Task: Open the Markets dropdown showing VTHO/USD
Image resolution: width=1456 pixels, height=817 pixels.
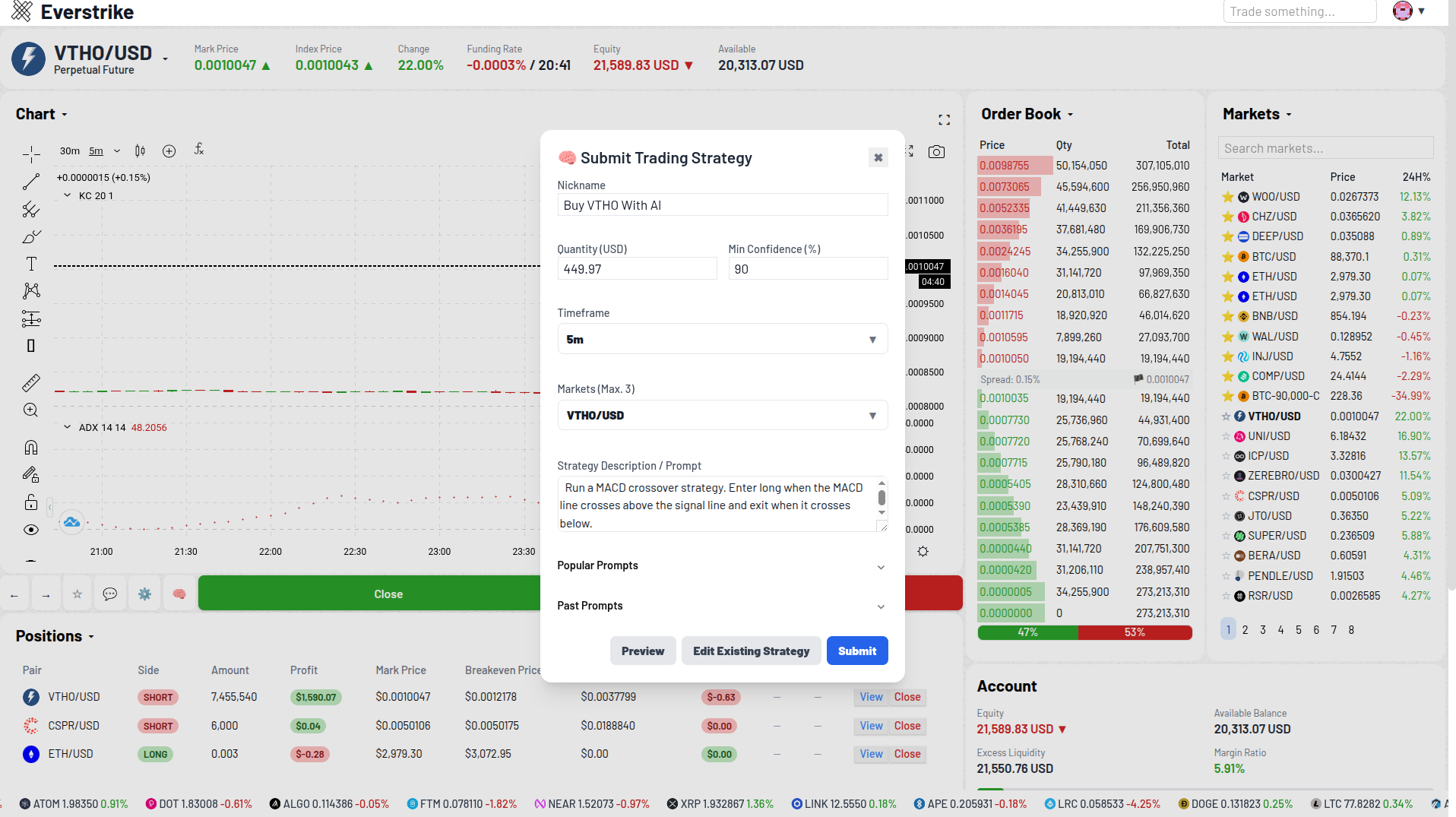Action: point(722,415)
